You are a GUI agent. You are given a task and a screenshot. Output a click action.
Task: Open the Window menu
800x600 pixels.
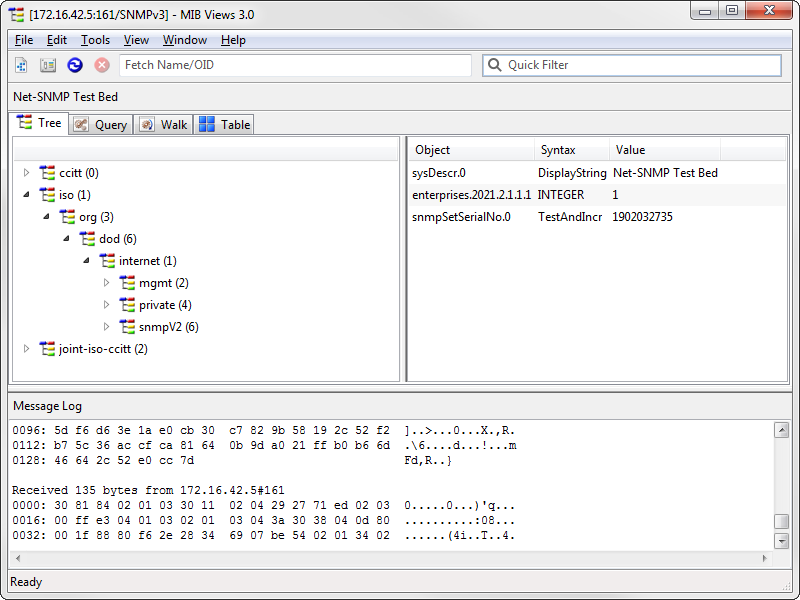point(185,40)
